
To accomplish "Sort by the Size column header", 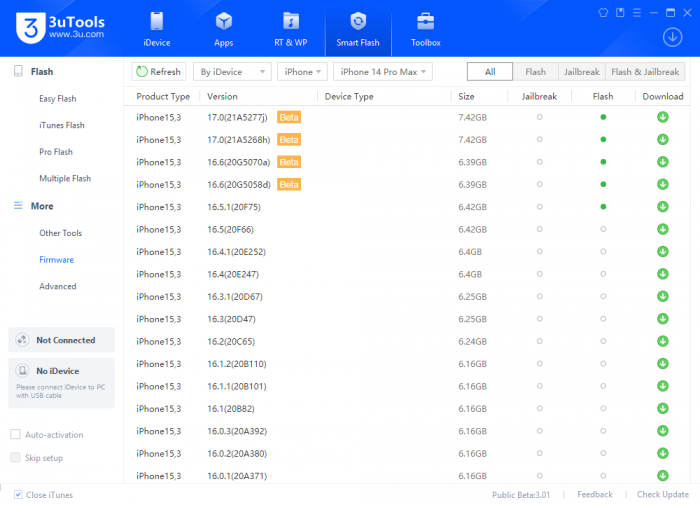I will (466, 96).
